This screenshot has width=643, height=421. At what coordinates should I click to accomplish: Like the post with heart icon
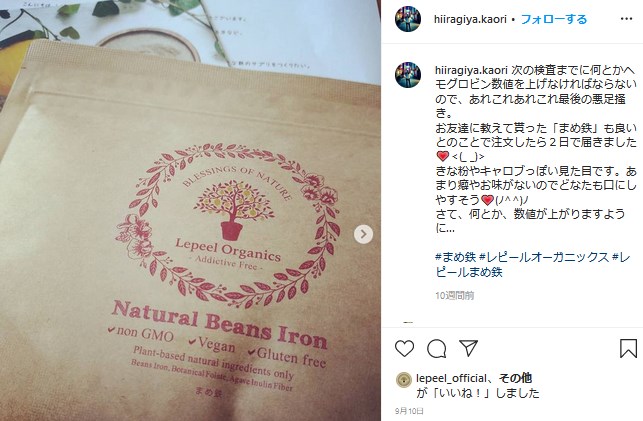pyautogui.click(x=404, y=348)
